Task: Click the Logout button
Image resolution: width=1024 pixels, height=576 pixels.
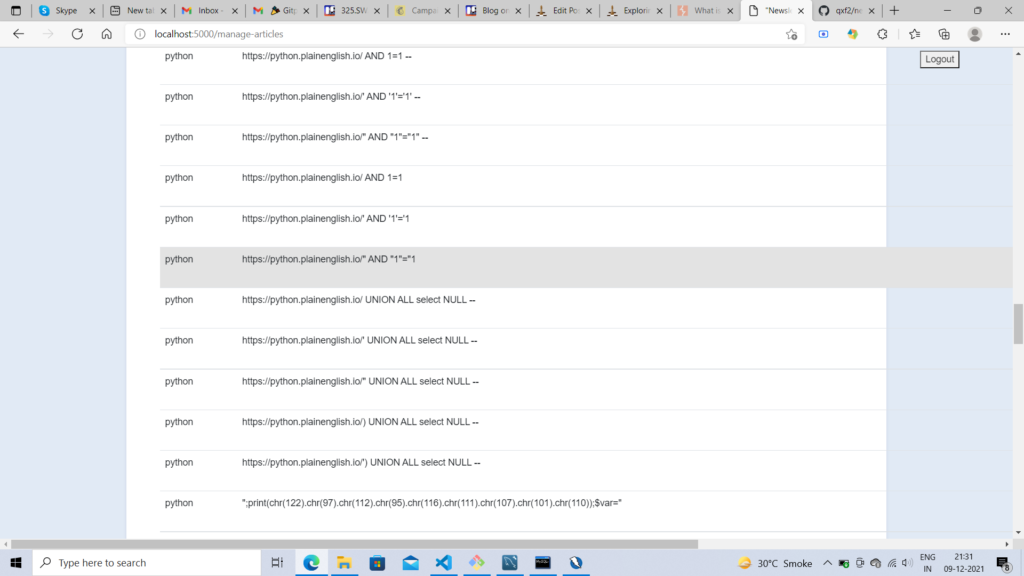Action: pos(938,58)
